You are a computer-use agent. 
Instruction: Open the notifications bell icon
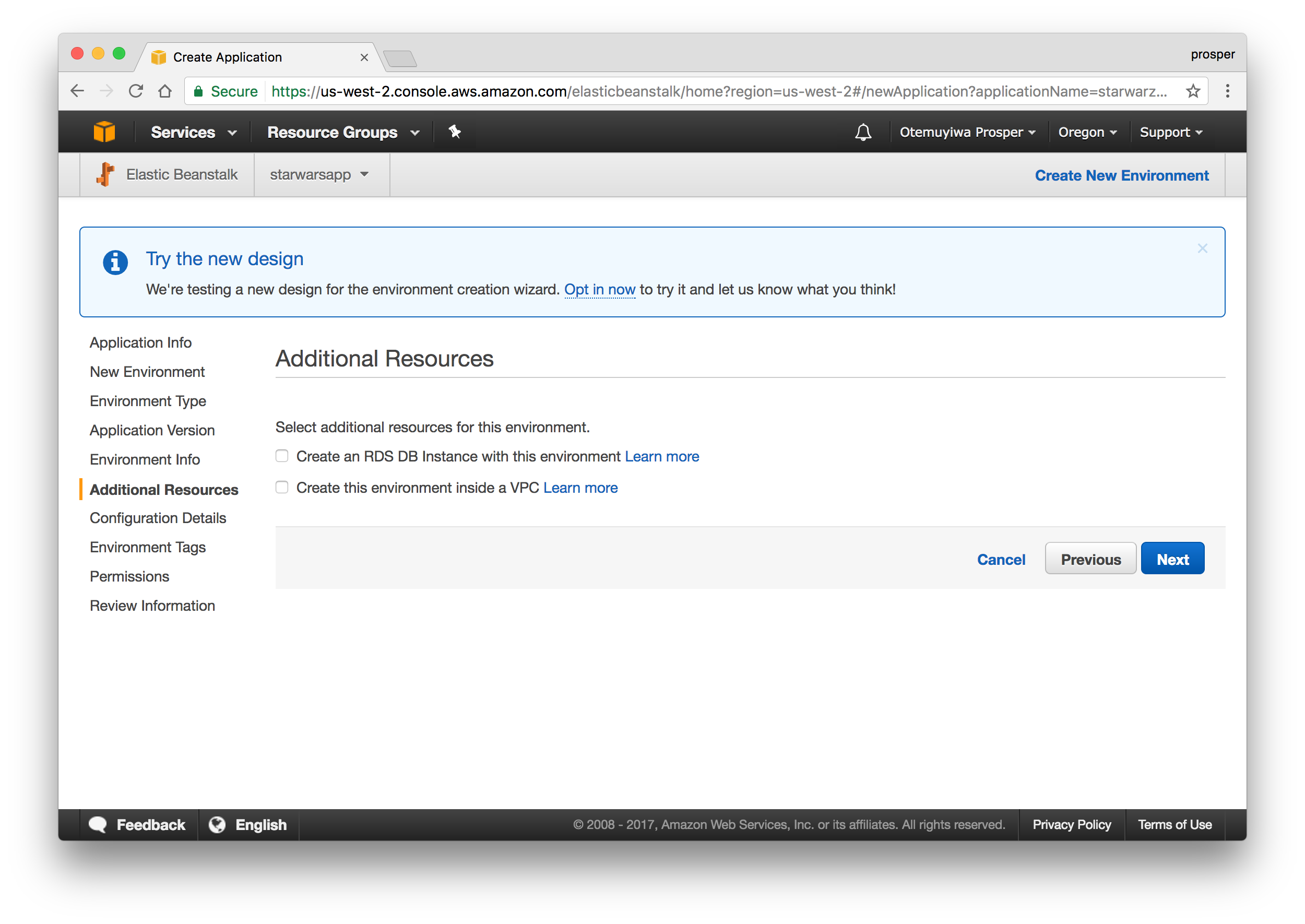coord(862,132)
